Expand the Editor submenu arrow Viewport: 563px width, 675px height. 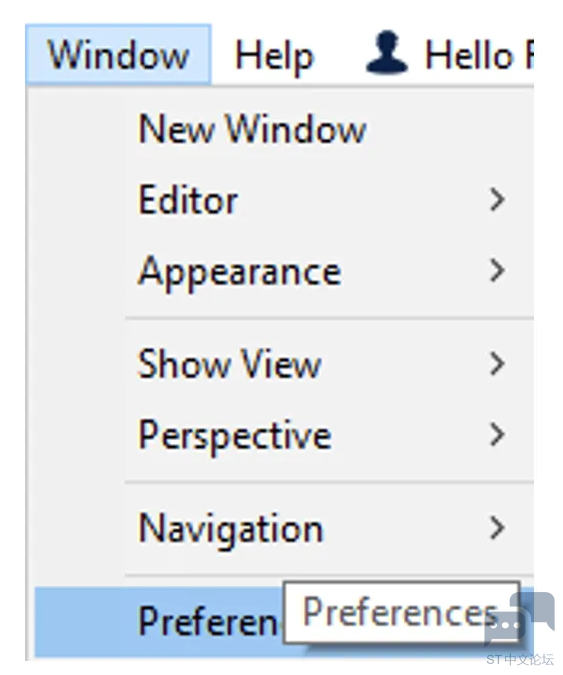pyautogui.click(x=497, y=200)
